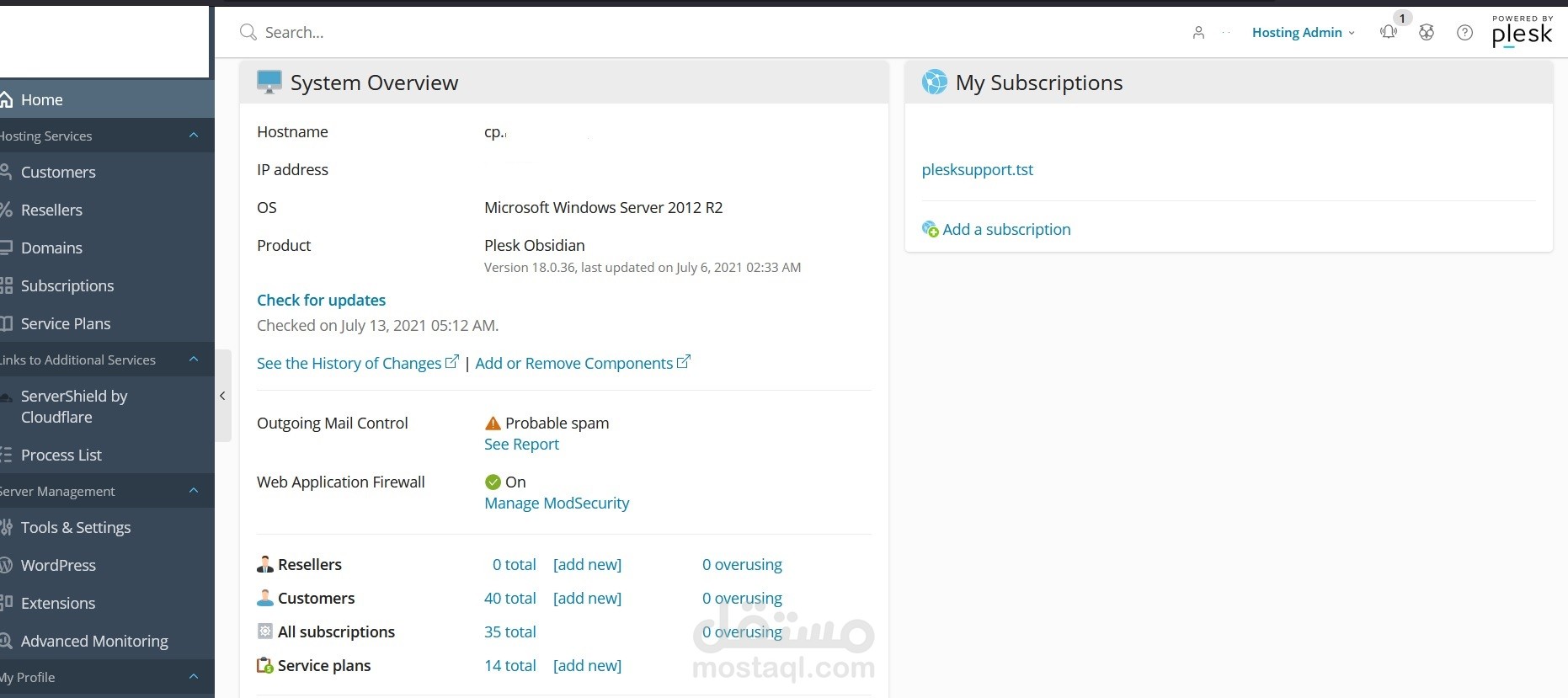The height and width of the screenshot is (698, 1568).
Task: Collapse the Links to Additional Services section
Action: pos(194,360)
